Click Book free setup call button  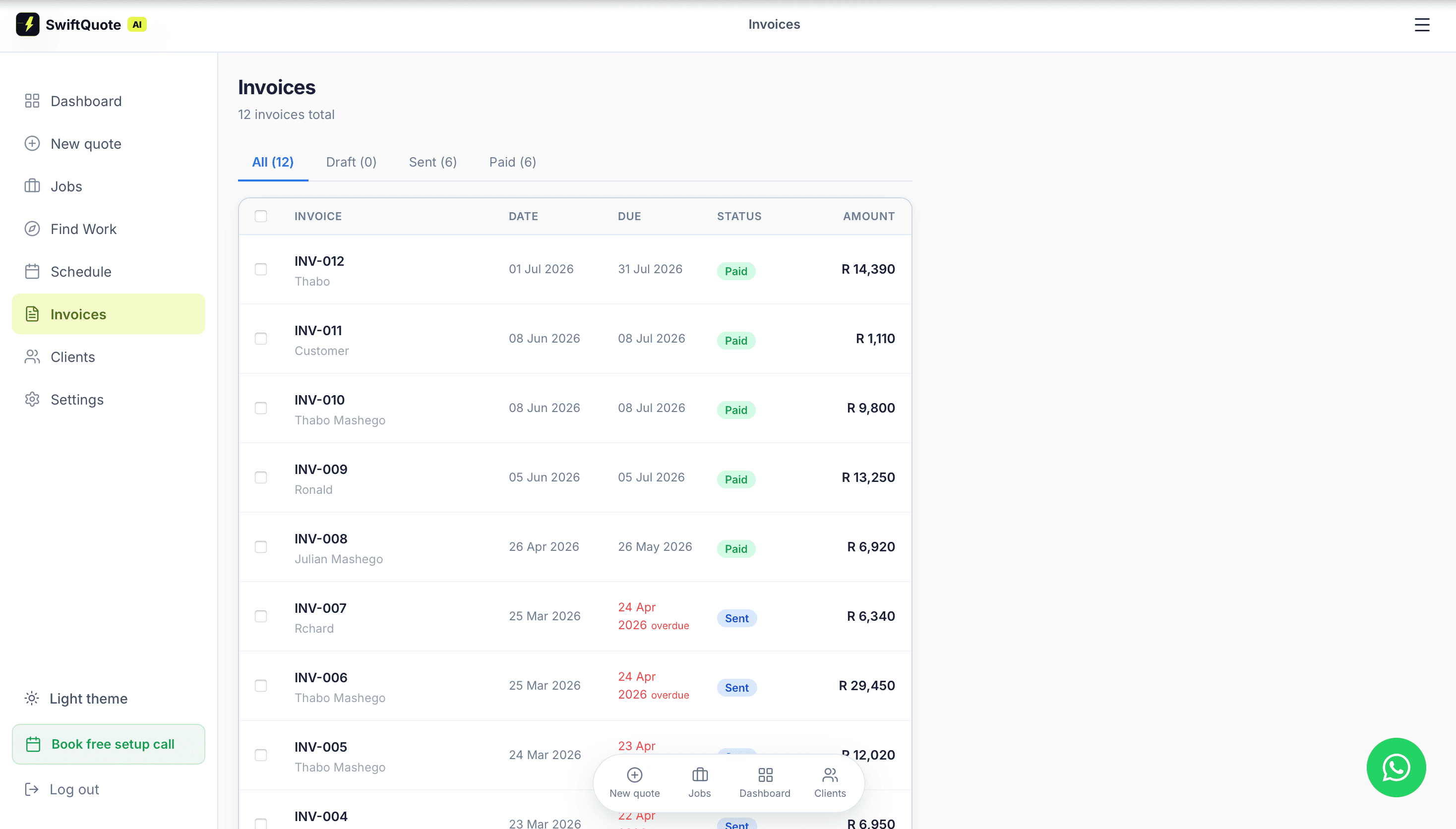point(108,744)
